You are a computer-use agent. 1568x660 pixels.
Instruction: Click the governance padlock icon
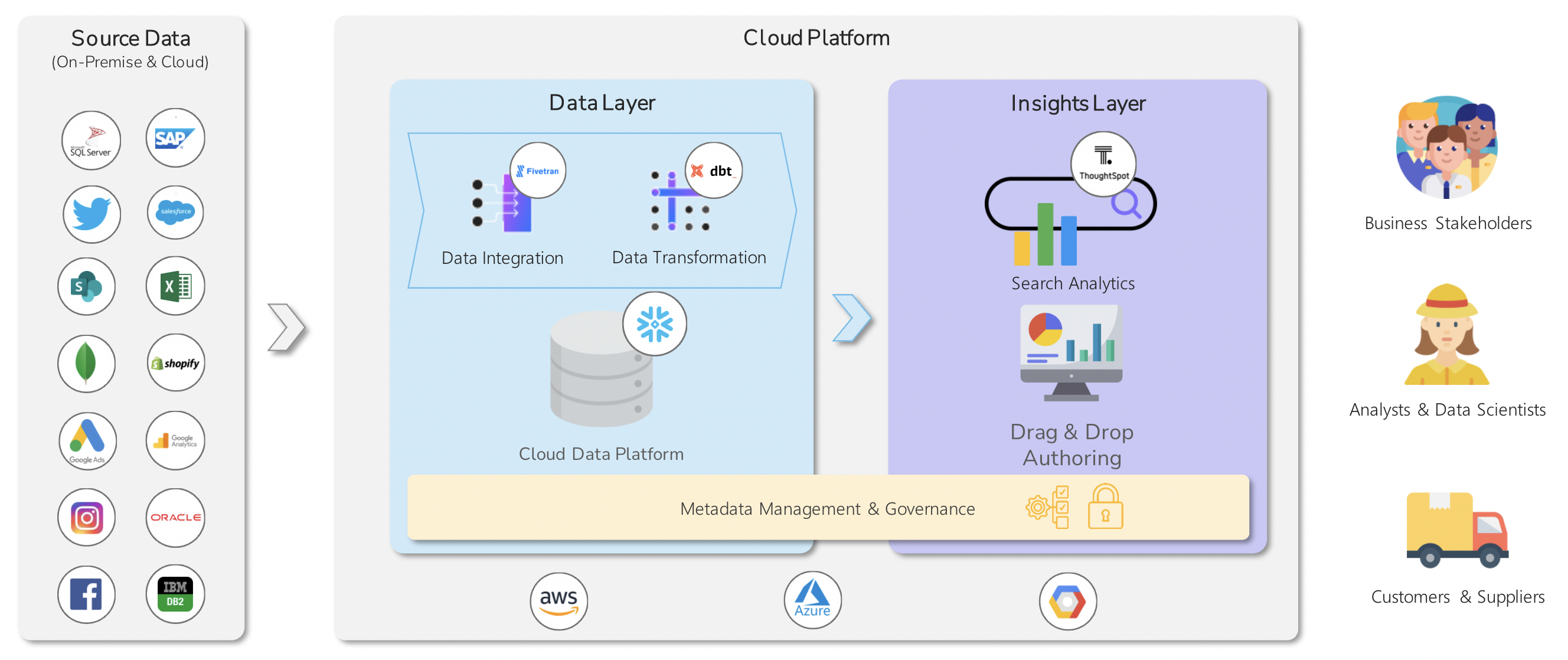click(x=1105, y=507)
